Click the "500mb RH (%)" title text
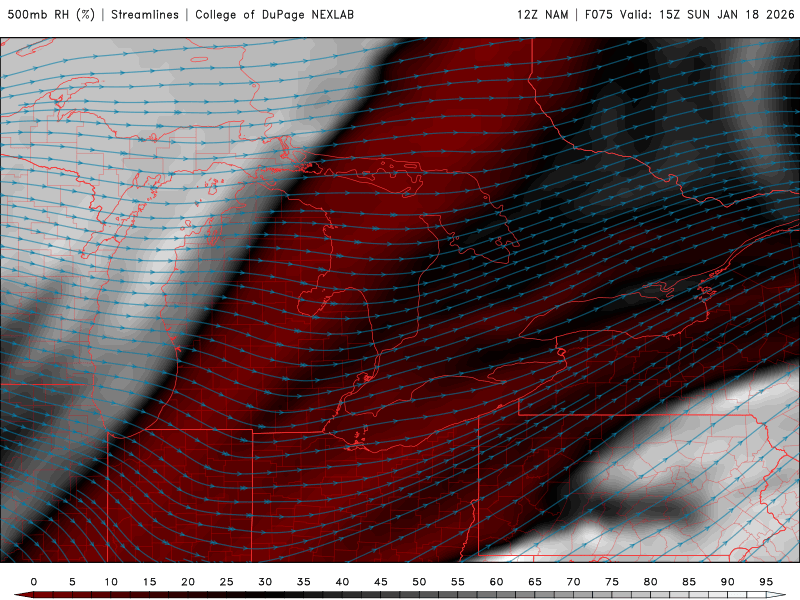 (x=52, y=15)
